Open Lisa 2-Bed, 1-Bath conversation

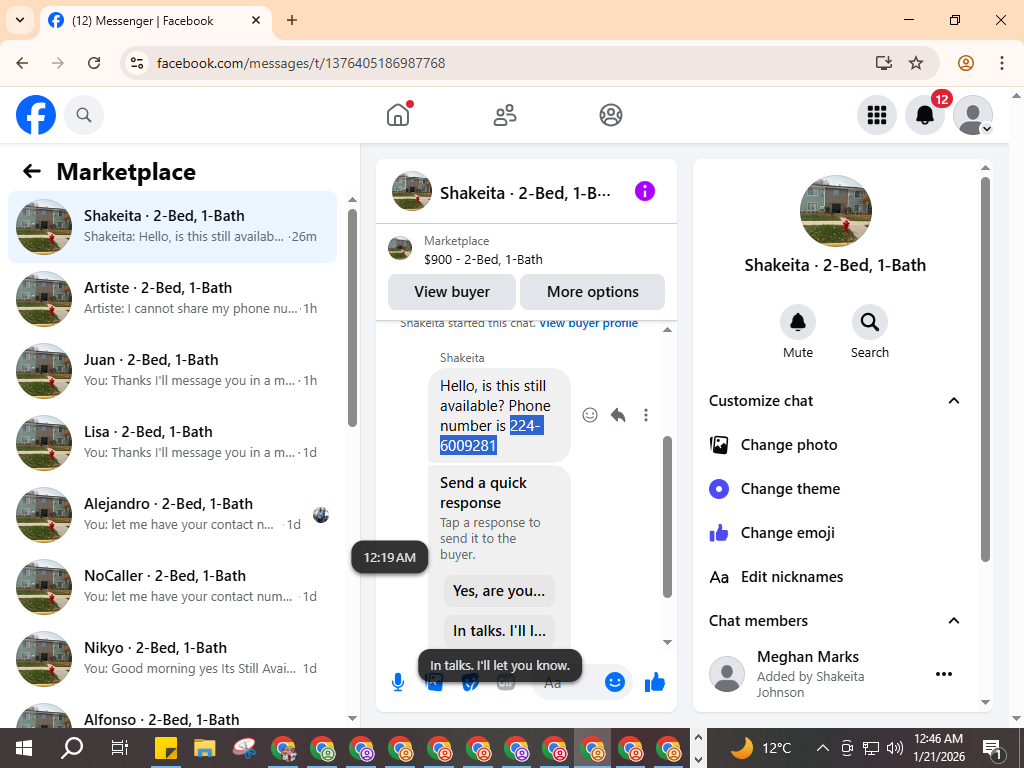[x=172, y=443]
